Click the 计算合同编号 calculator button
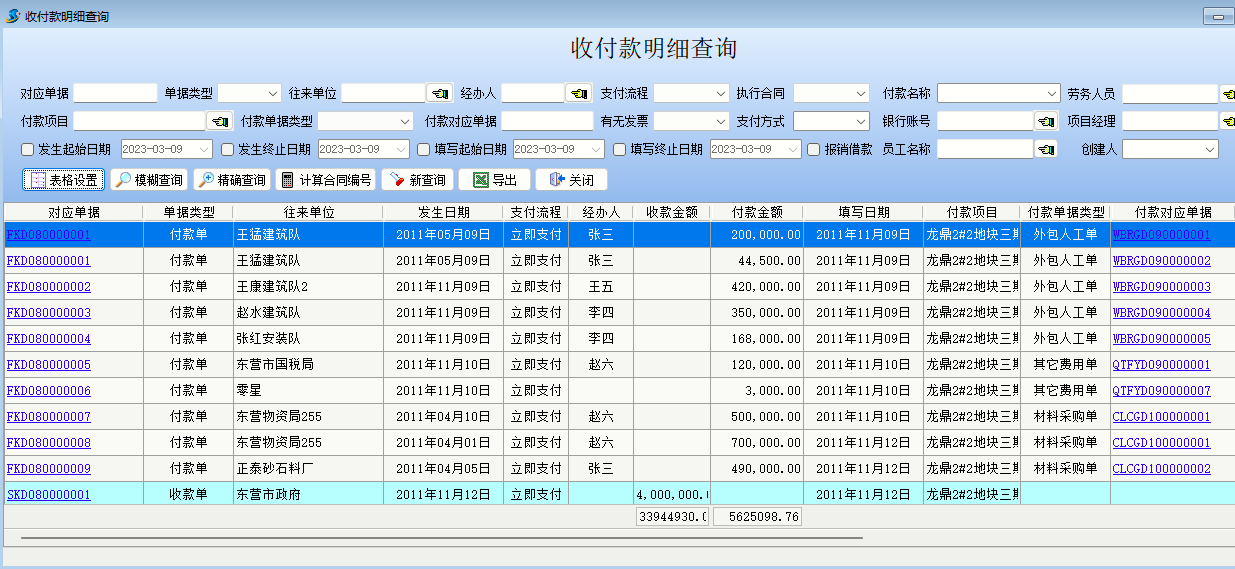 (325, 180)
